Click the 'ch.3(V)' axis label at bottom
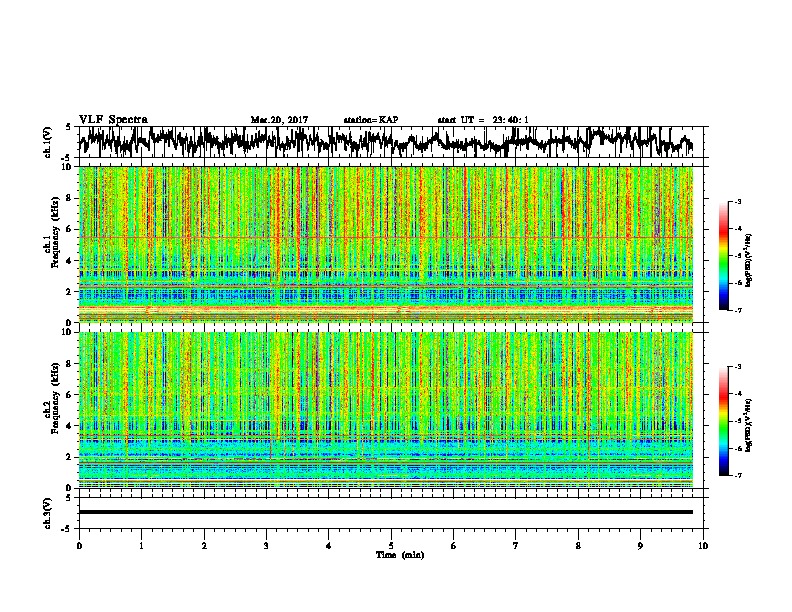Image resolution: width=792 pixels, height=612 pixels. click(48, 513)
